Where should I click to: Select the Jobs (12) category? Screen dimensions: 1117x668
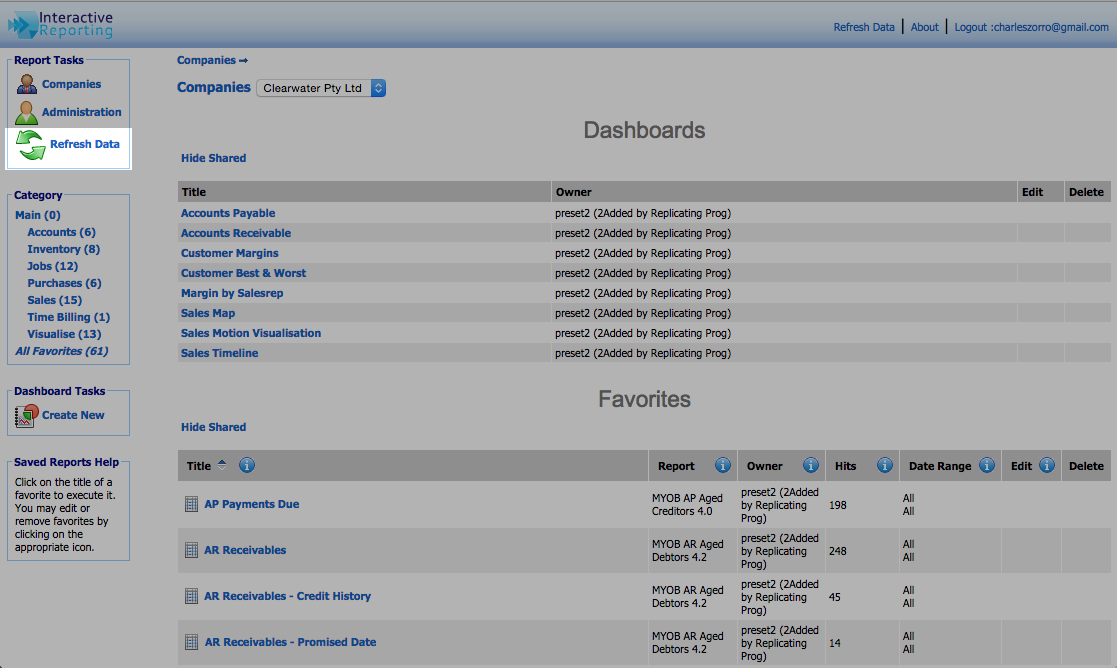tap(53, 266)
